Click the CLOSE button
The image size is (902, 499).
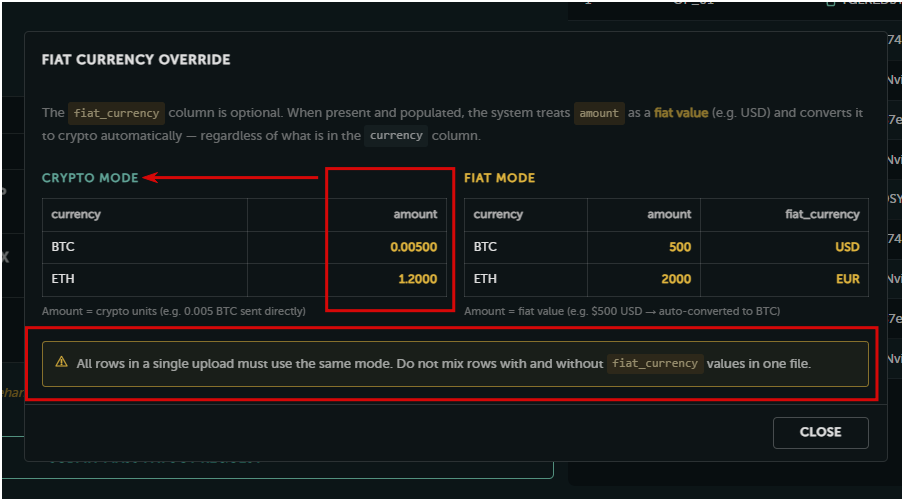(x=820, y=432)
